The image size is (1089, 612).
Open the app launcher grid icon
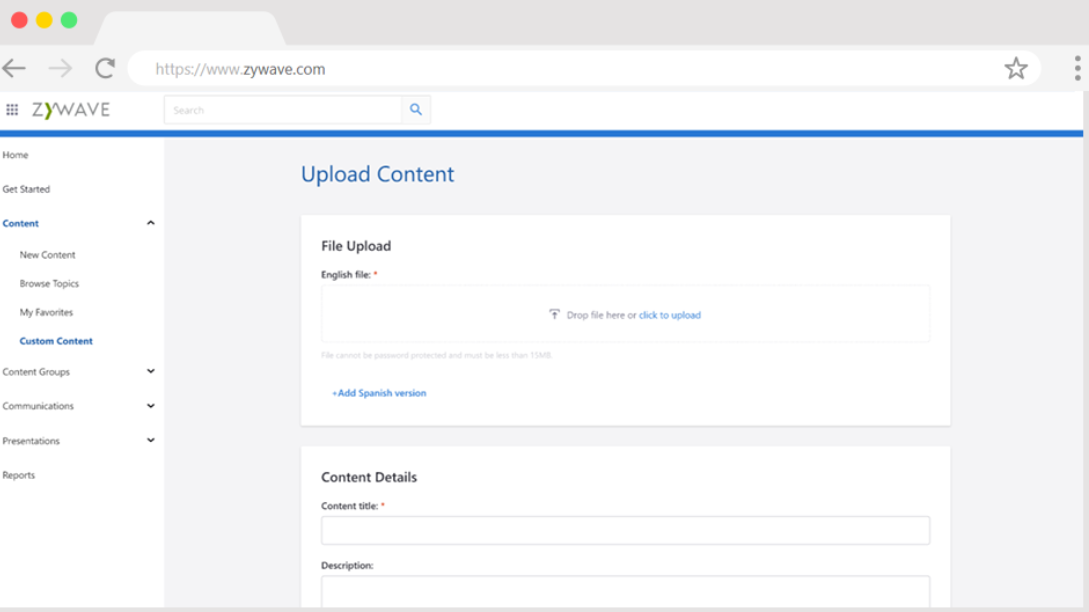12,109
